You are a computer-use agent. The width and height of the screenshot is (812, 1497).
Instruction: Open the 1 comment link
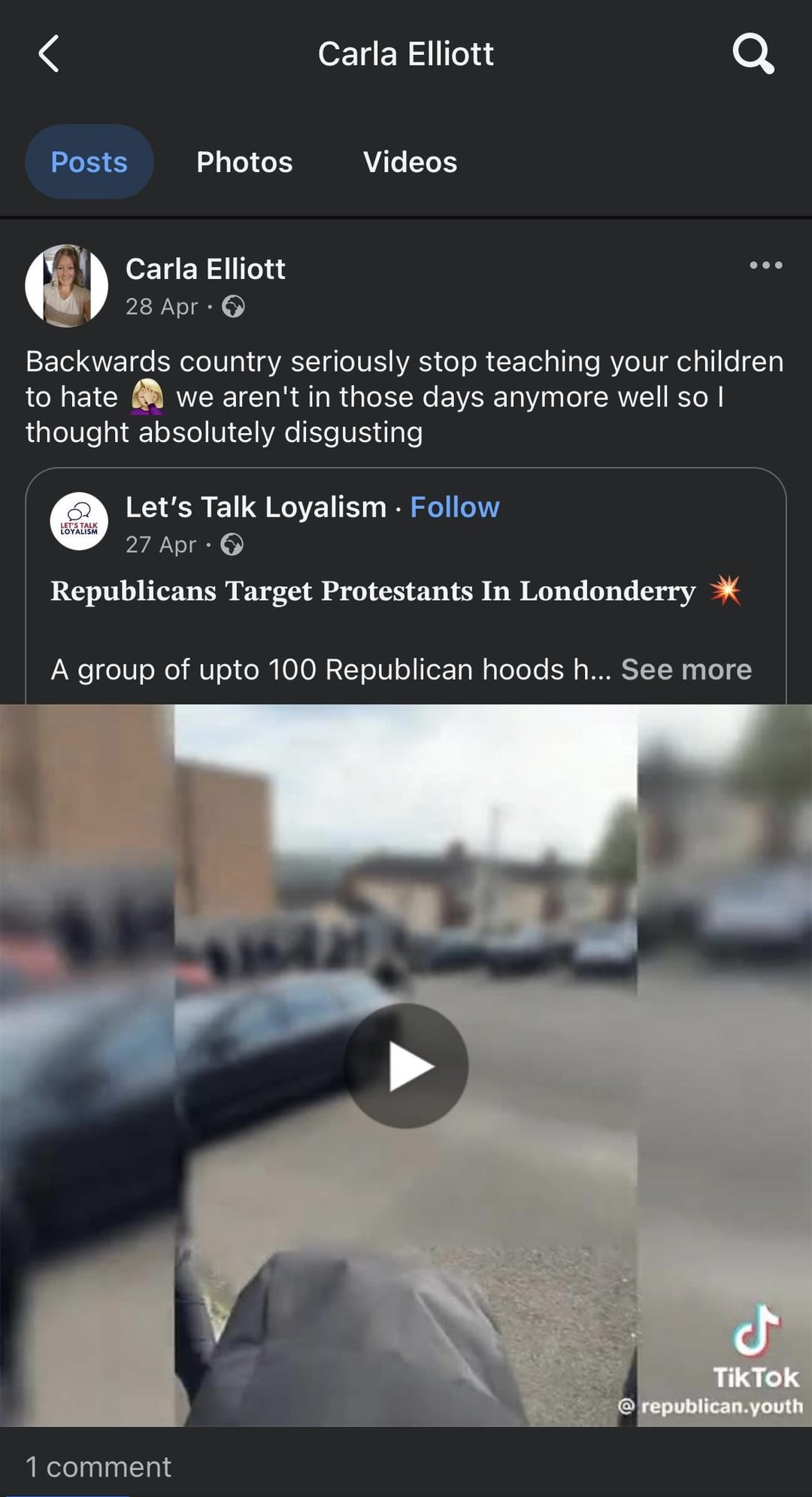(x=98, y=1467)
